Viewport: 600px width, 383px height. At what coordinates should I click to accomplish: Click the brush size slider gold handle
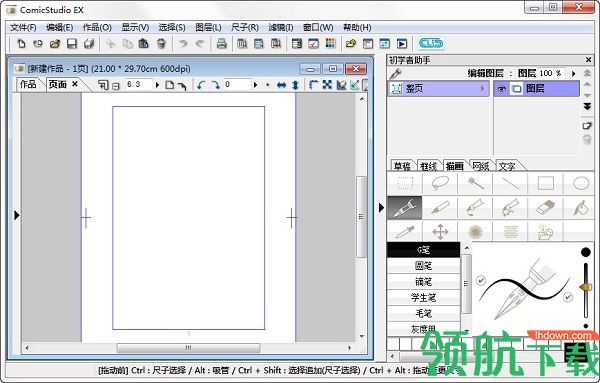(x=585, y=287)
